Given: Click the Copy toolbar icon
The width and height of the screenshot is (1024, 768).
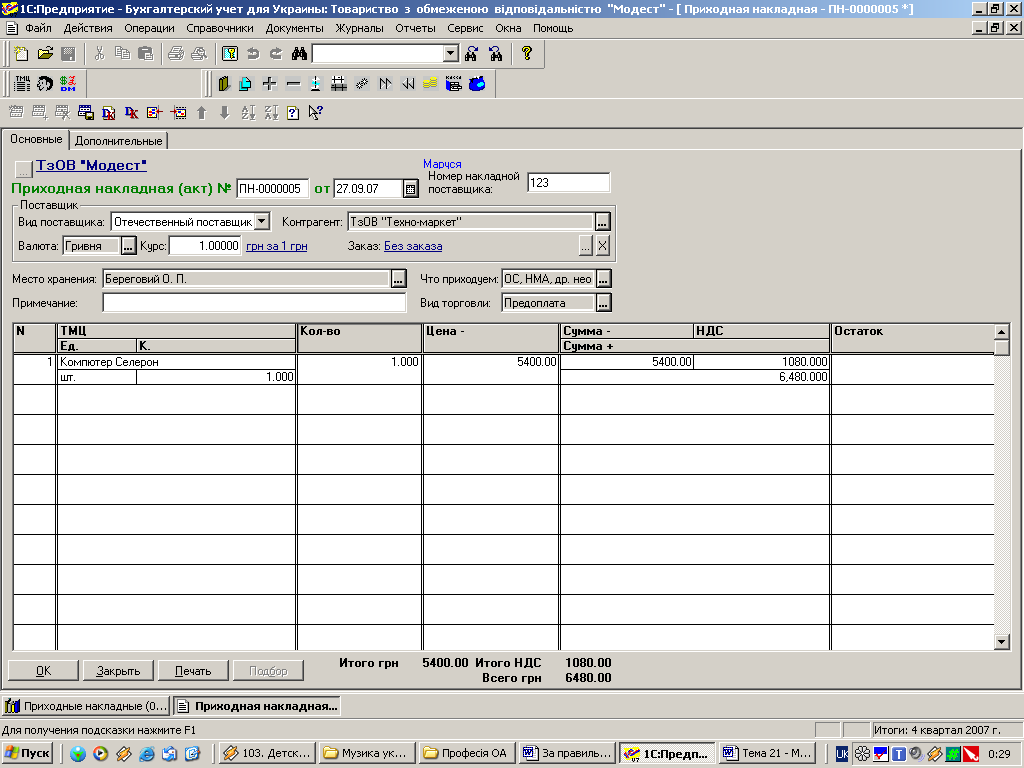Looking at the screenshot, I should coord(122,54).
